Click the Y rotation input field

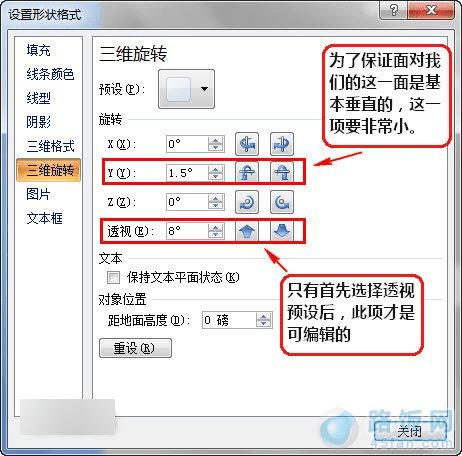point(187,173)
